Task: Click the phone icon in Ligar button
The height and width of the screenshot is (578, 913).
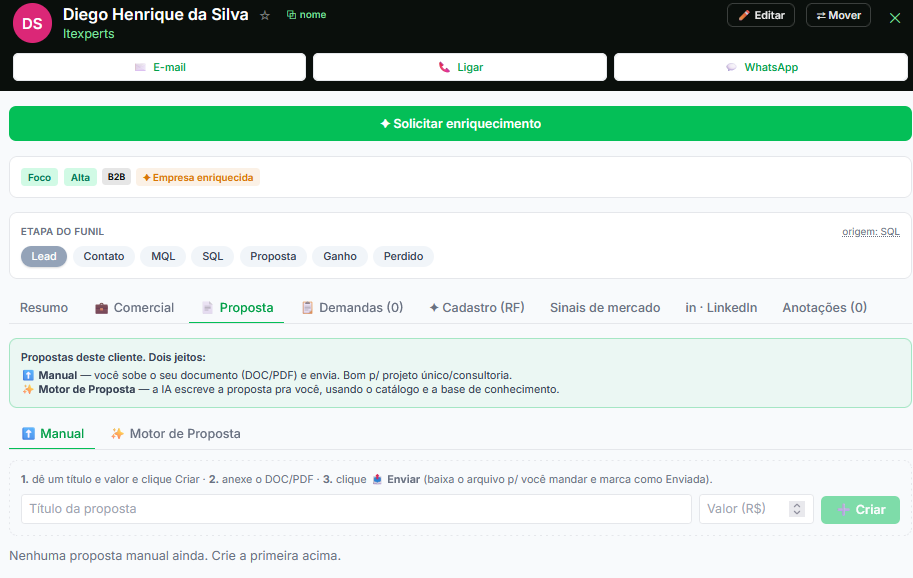Action: point(444,67)
